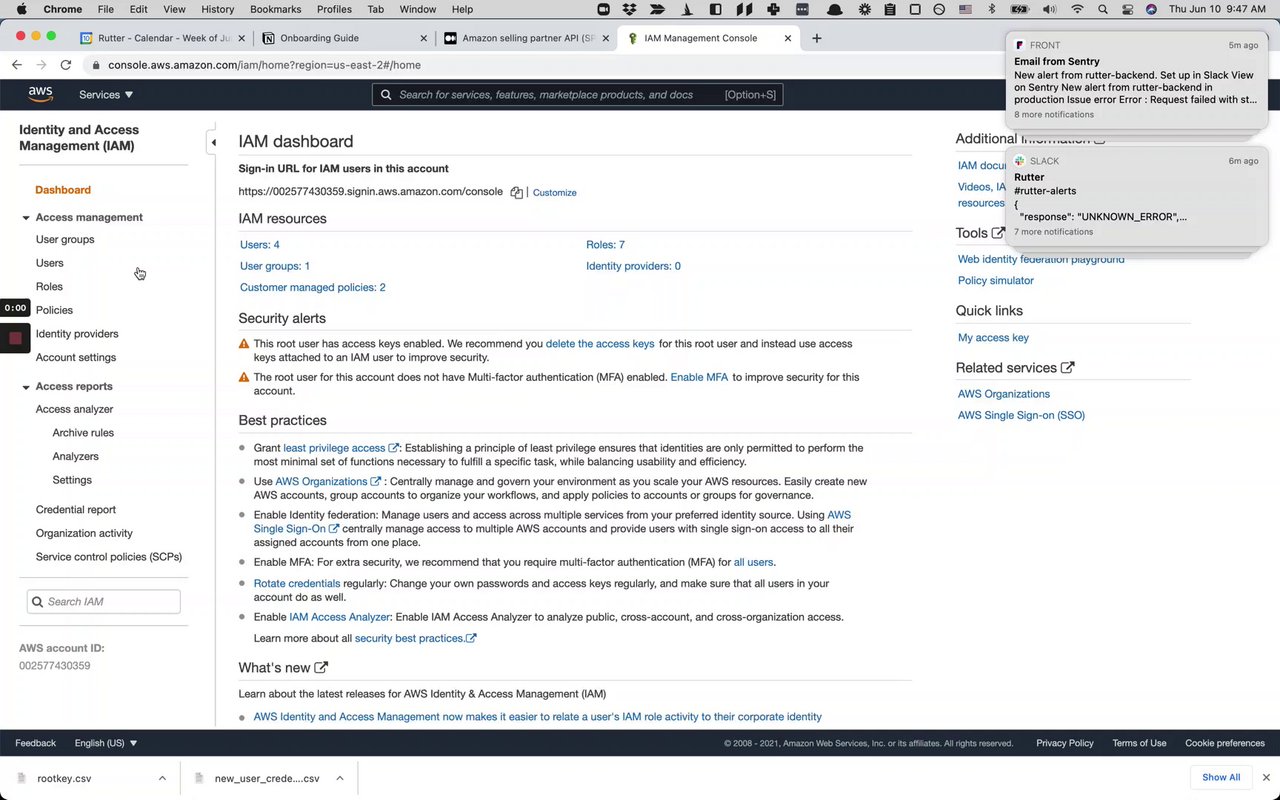Close the Onboarding Guide tab

423,38
